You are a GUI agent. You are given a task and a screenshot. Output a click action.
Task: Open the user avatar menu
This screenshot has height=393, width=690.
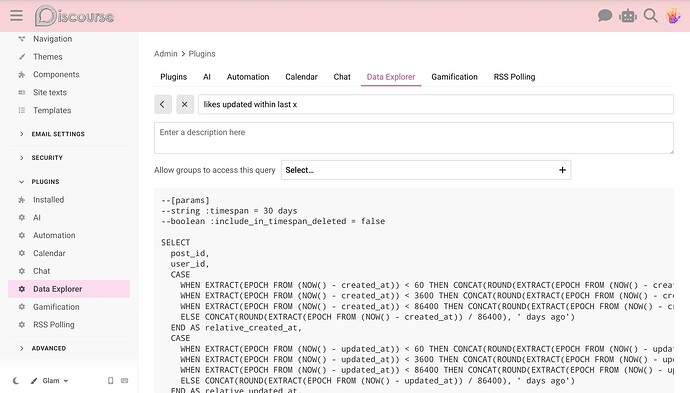click(x=673, y=16)
